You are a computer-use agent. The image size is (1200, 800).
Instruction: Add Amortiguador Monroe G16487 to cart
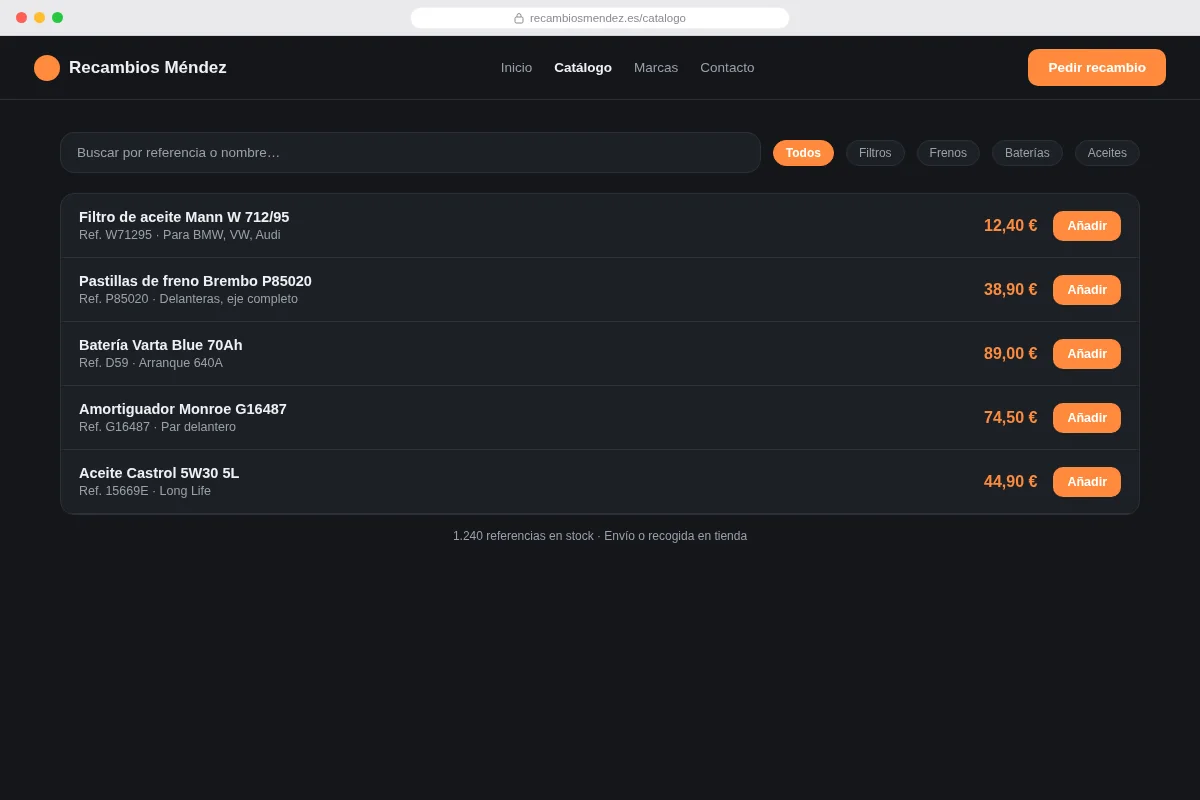coord(1087,418)
